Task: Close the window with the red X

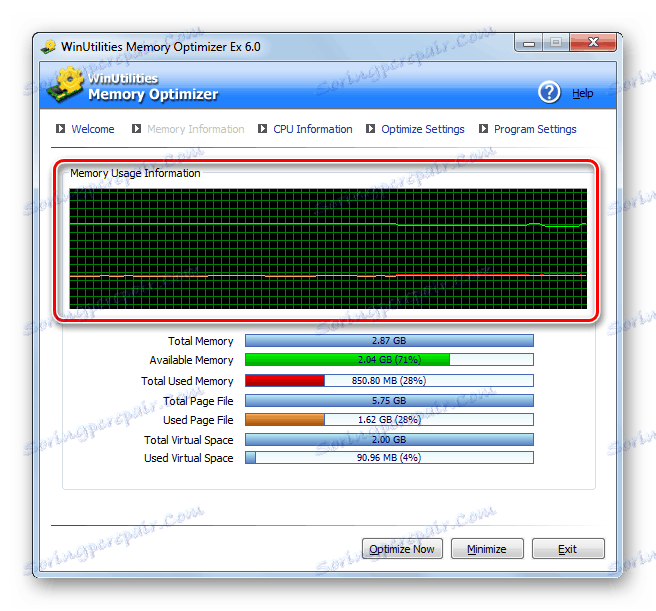Action: pyautogui.click(x=592, y=43)
